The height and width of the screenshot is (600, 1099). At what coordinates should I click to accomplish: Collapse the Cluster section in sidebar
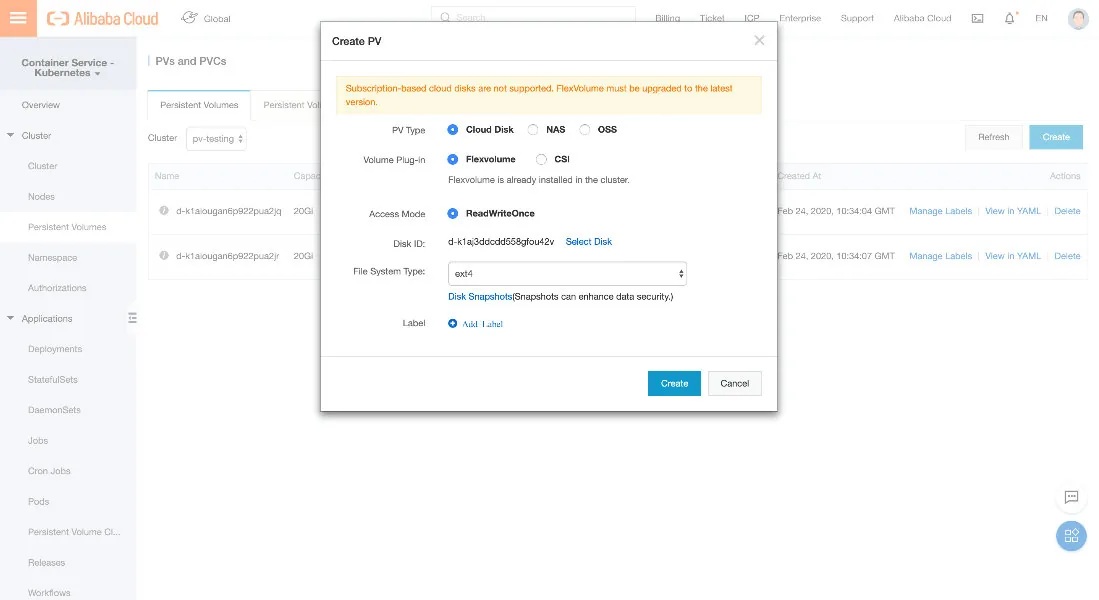(11, 135)
